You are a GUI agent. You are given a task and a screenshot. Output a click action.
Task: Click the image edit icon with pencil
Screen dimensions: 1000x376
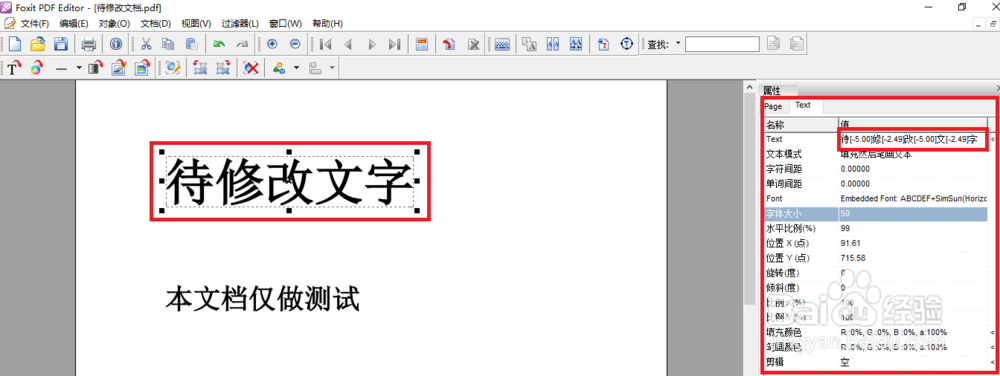[x=119, y=68]
